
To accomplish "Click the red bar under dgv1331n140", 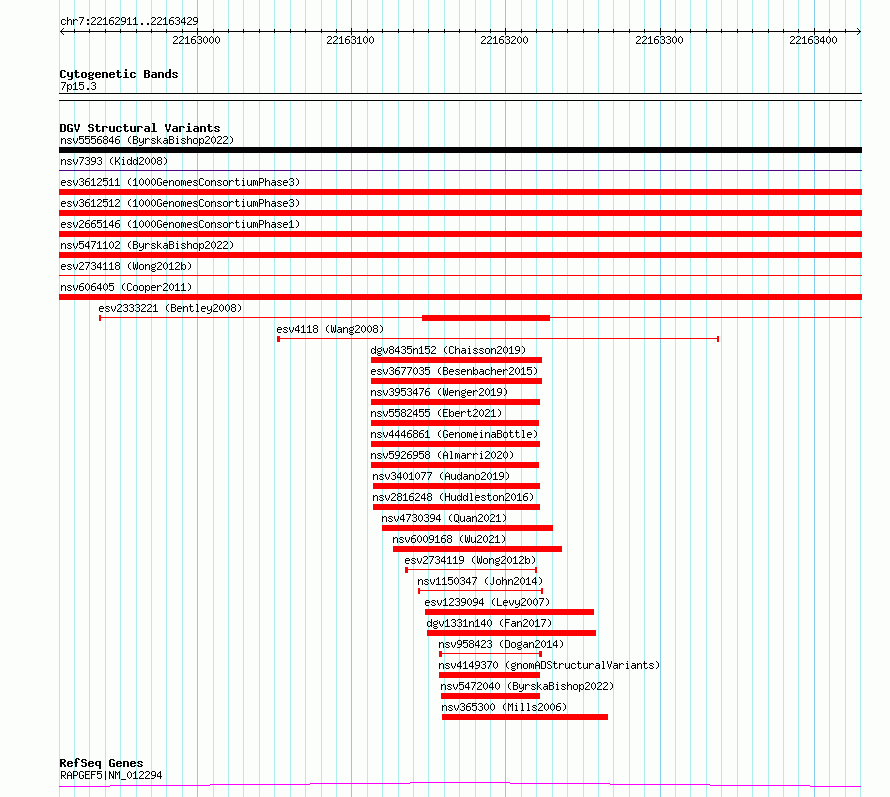I will (511, 633).
